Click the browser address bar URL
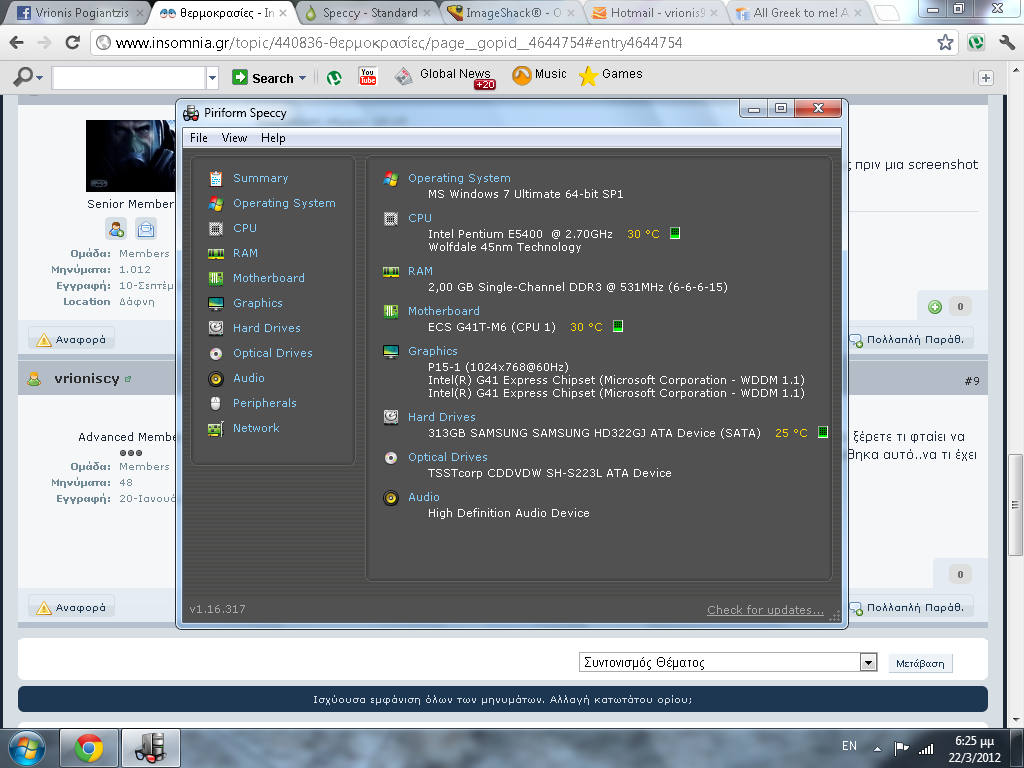This screenshot has height=768, width=1024. [x=398, y=43]
